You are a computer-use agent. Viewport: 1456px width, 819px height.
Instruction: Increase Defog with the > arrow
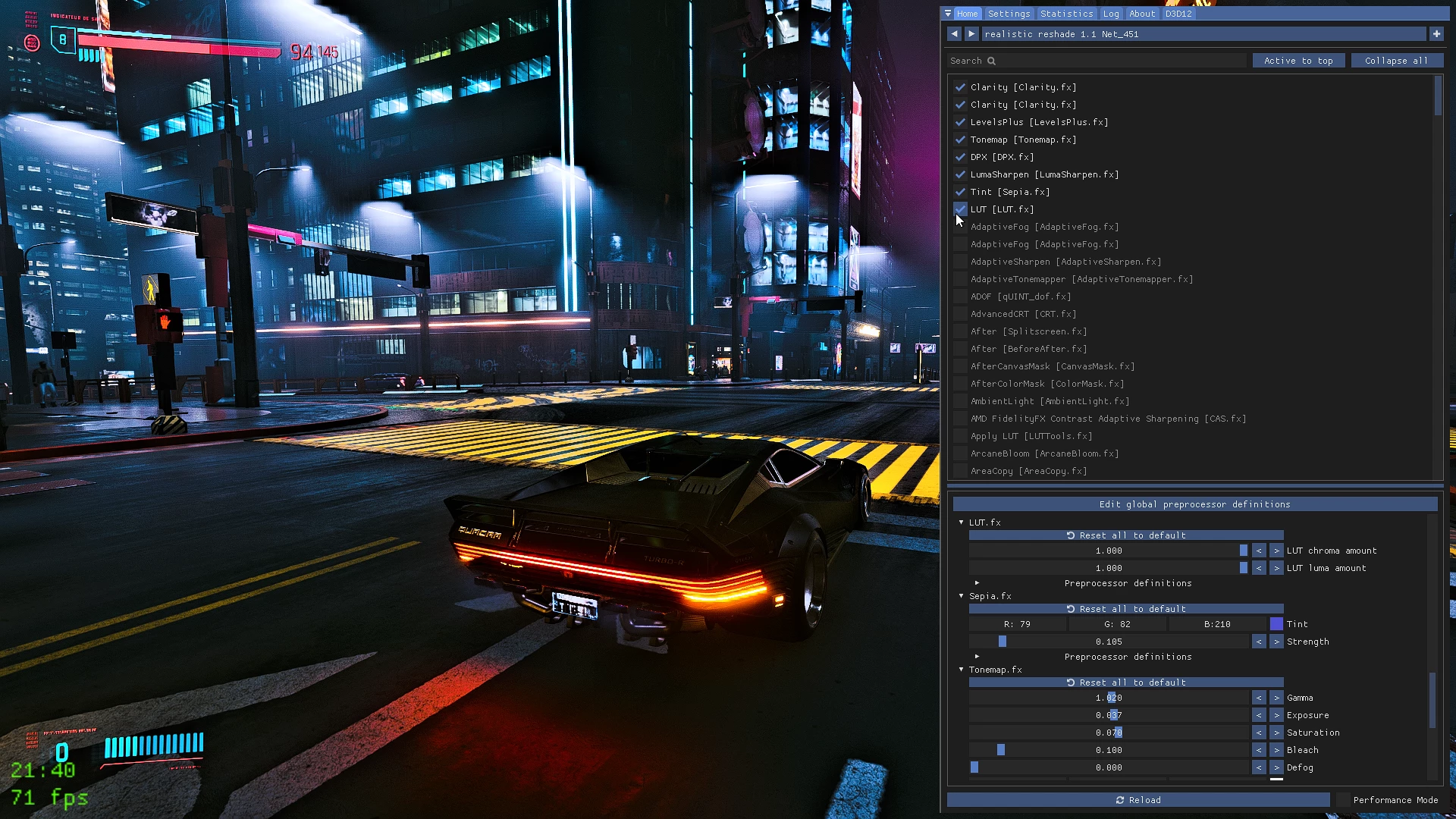(x=1276, y=767)
